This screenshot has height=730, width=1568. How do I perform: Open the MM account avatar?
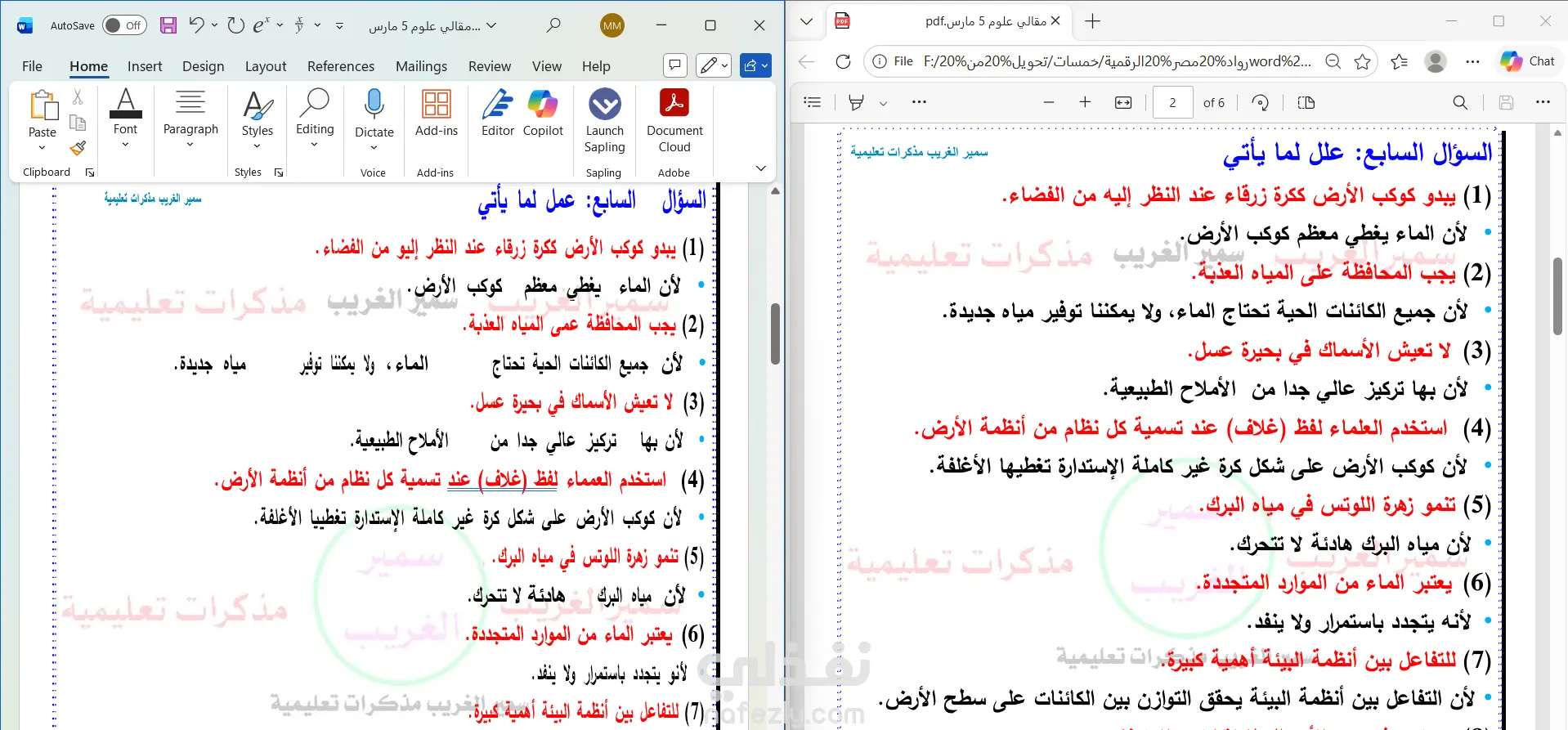click(x=612, y=25)
